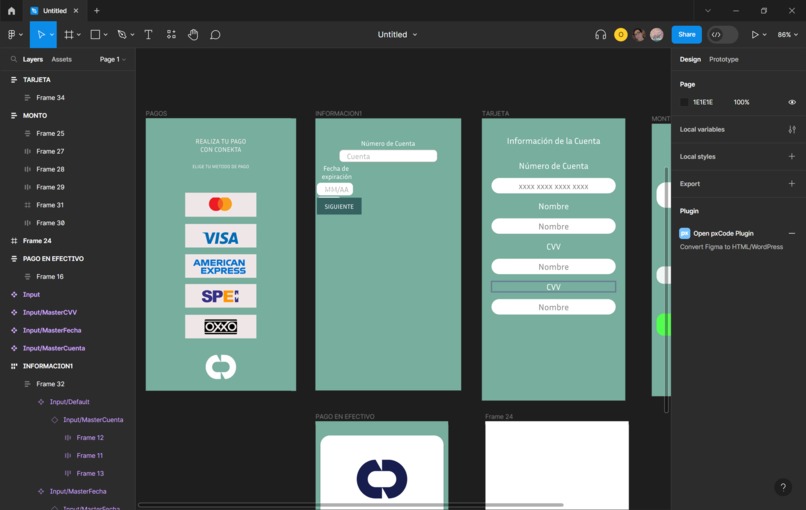Click the 100% page opacity value
Screen dimensions: 806x510
(741, 102)
